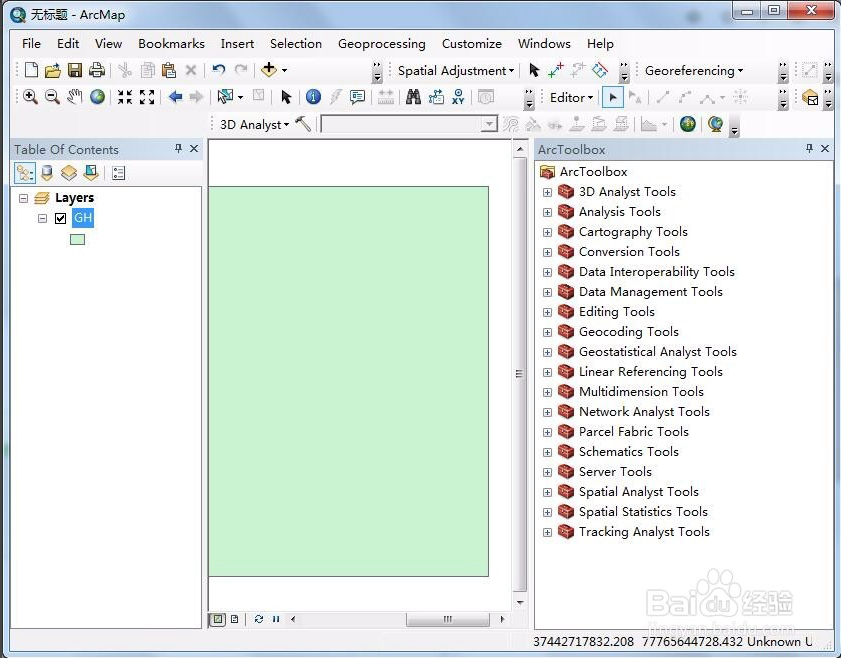Click the Go To XY tool

click(458, 97)
